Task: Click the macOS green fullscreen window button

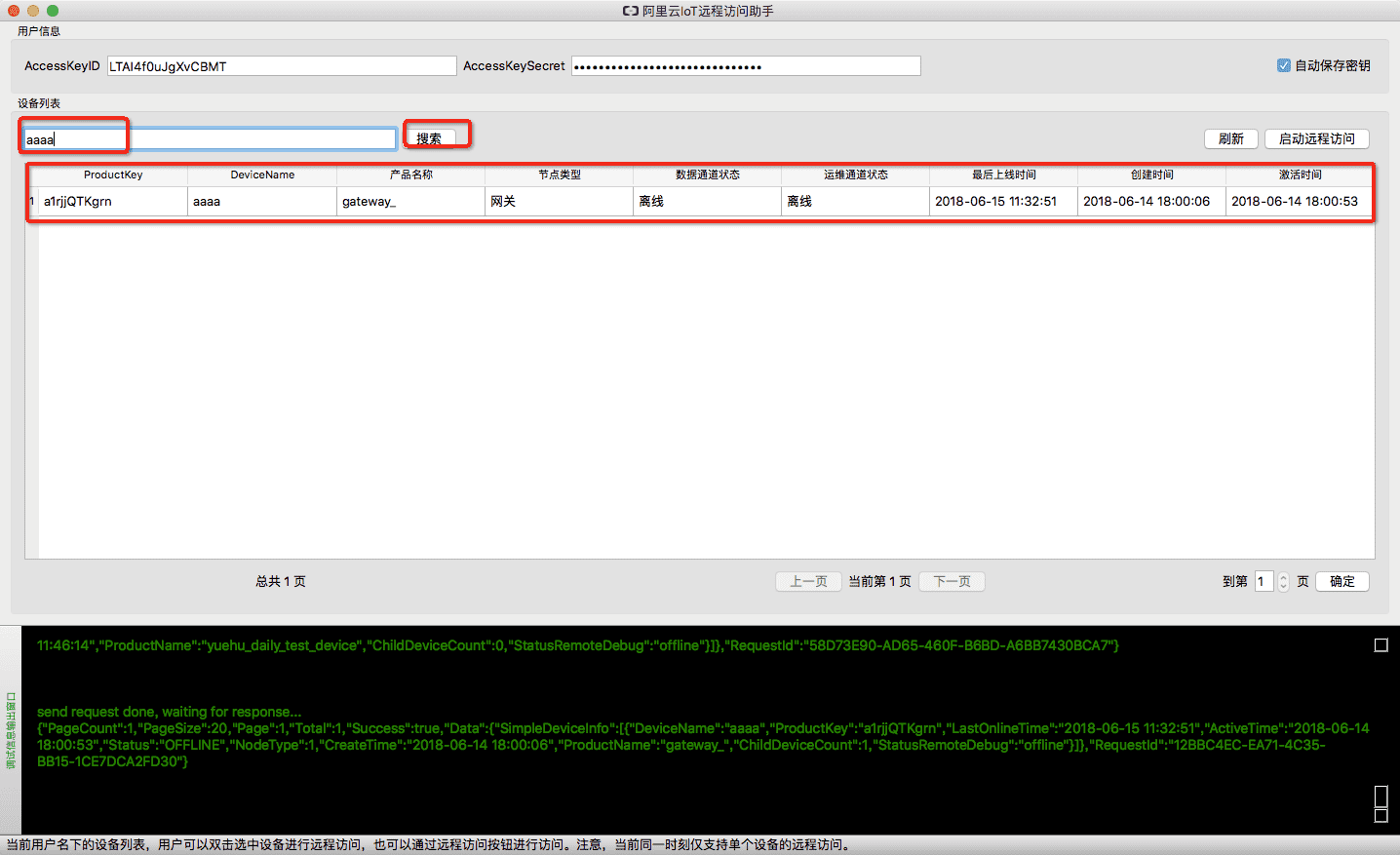Action: click(53, 11)
